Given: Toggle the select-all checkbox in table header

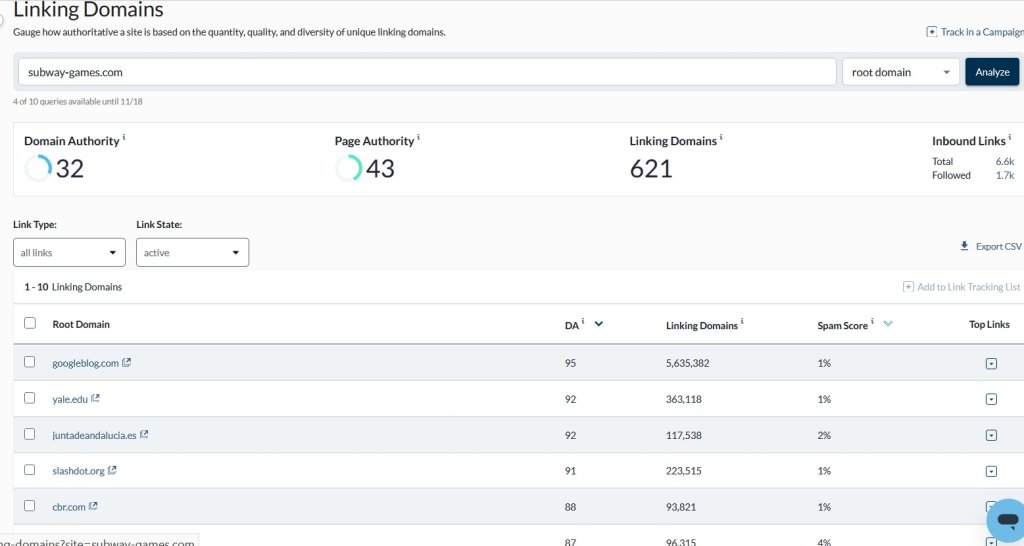Looking at the screenshot, I should point(30,323).
